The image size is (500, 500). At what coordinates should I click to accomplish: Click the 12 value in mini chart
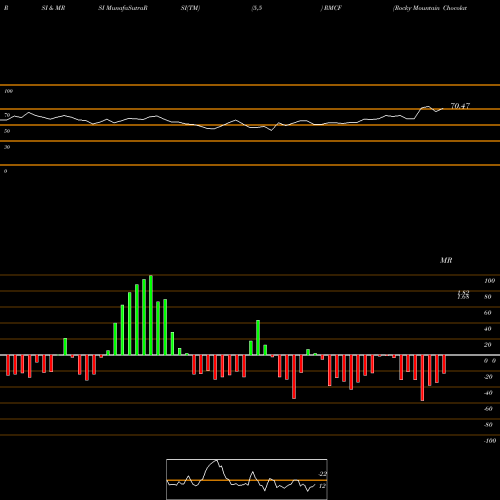coord(322,486)
